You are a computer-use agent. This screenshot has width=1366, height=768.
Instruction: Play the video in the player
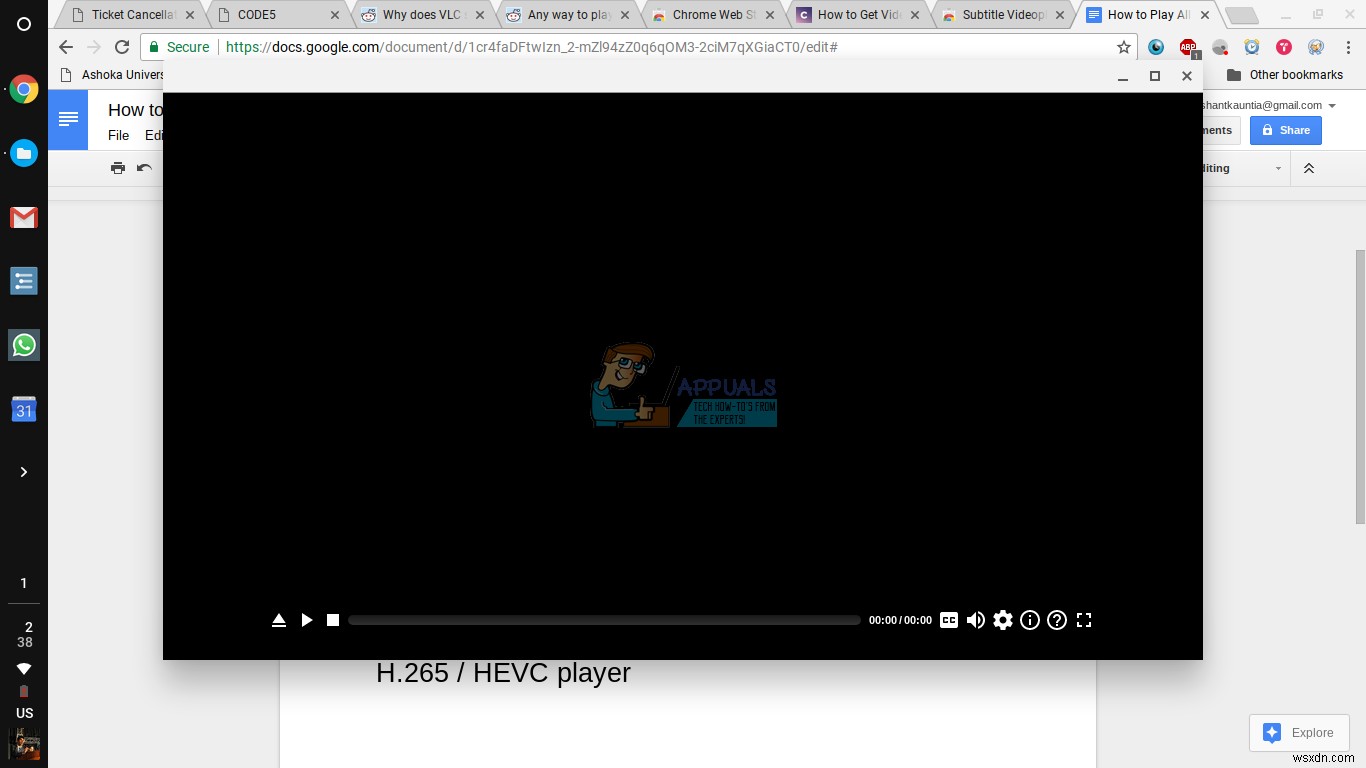[307, 620]
